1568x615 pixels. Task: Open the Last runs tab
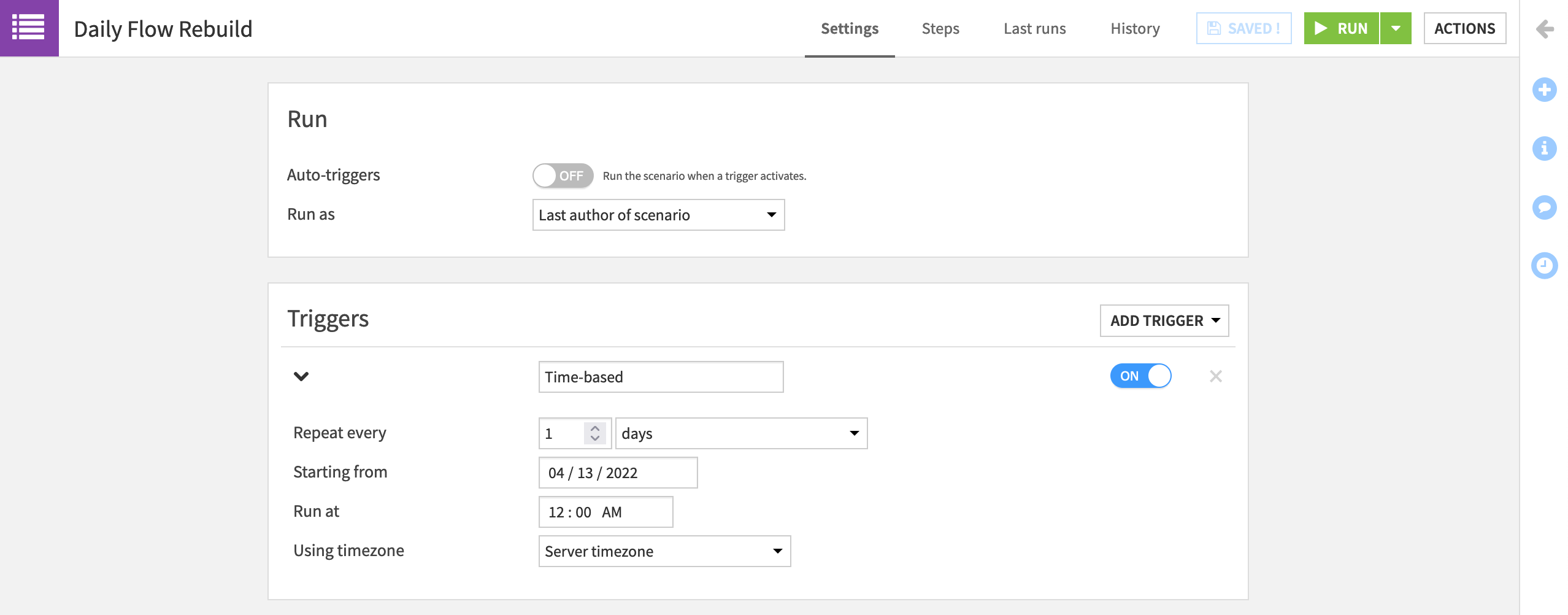coord(1034,29)
